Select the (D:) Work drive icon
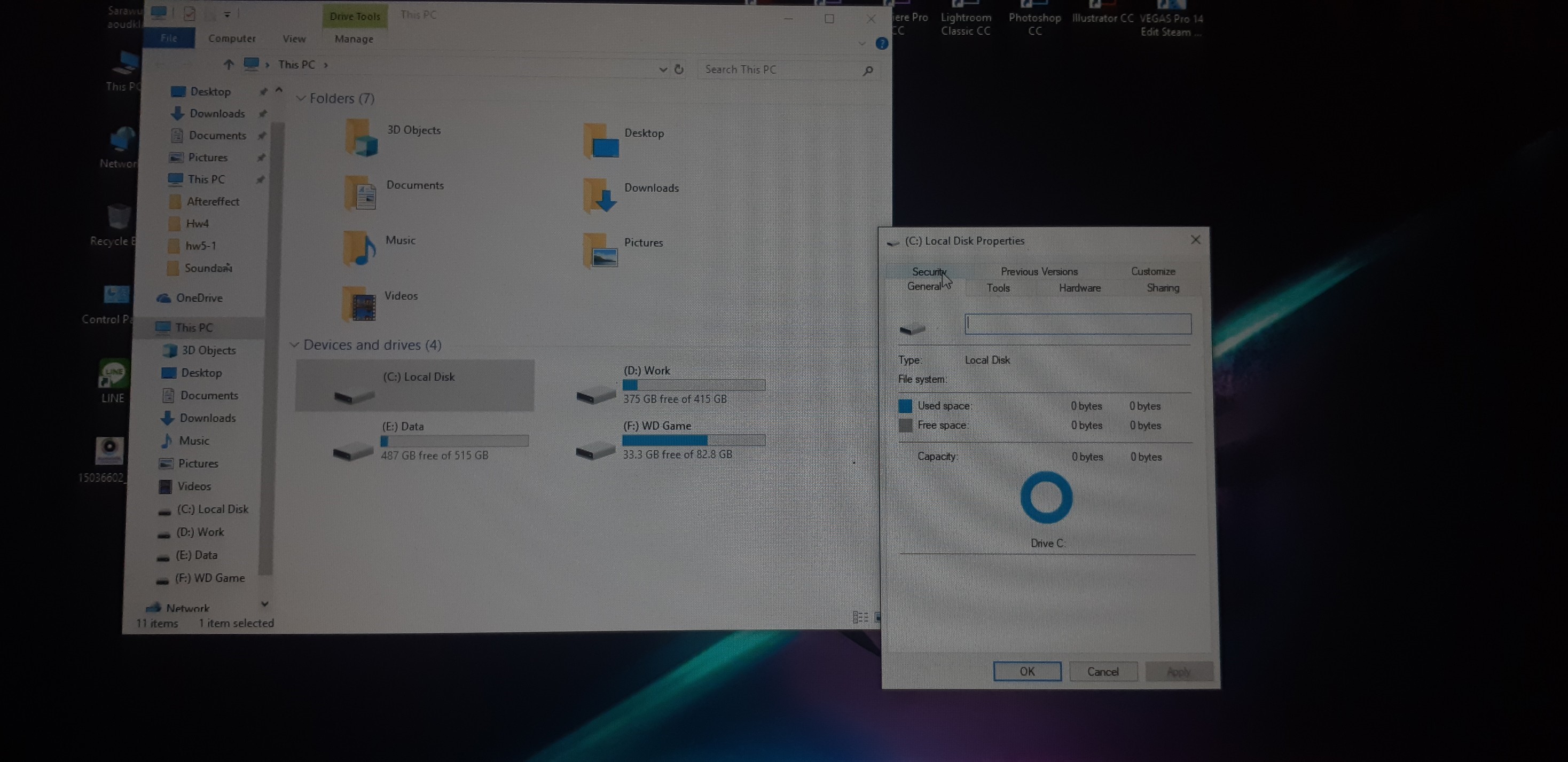The height and width of the screenshot is (762, 1568). click(x=596, y=395)
